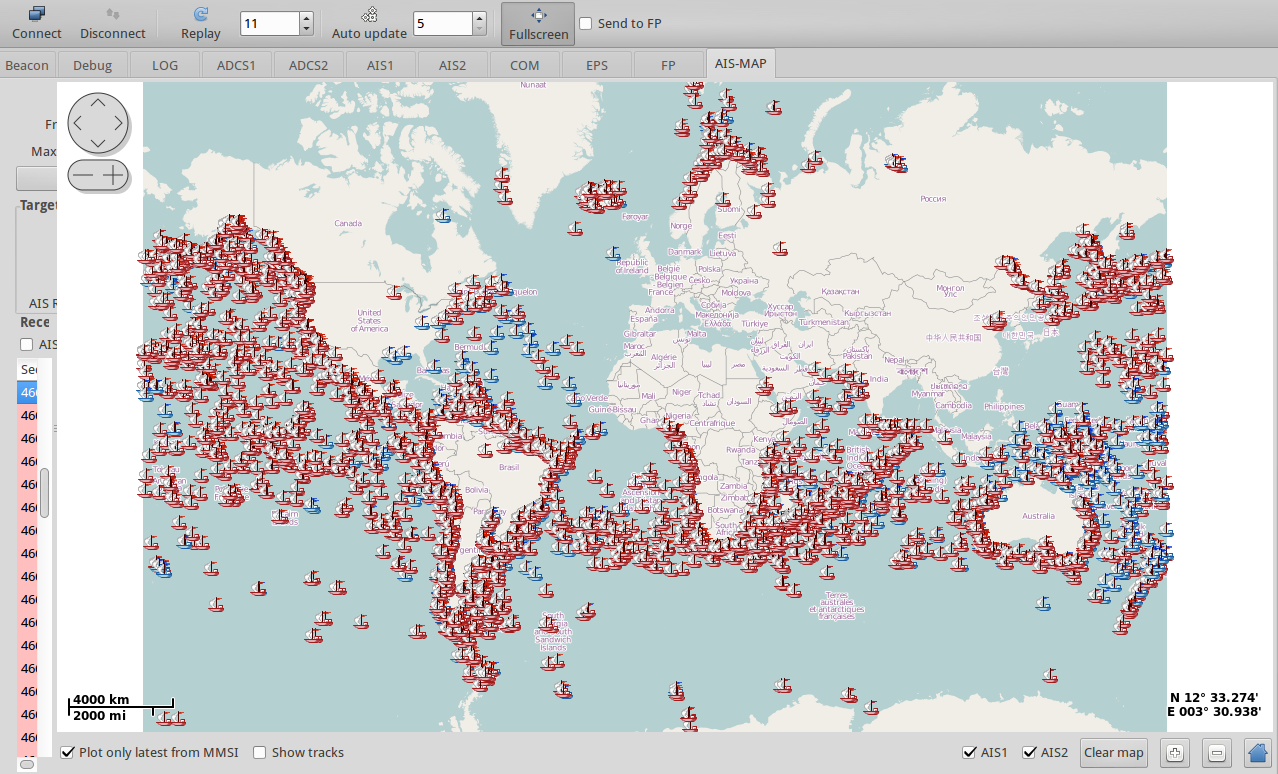Increase the Auto update value of 5
Screen dimensions: 1278x774
(x=480, y=17)
